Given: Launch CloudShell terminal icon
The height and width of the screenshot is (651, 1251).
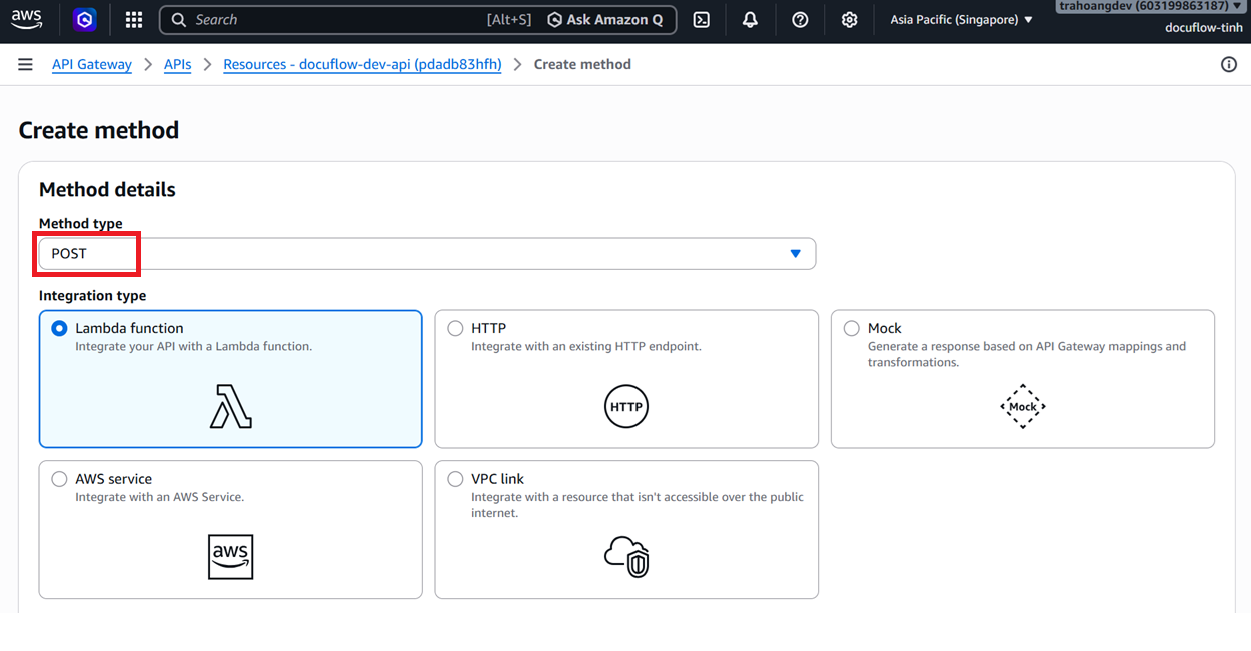Looking at the screenshot, I should pyautogui.click(x=702, y=19).
